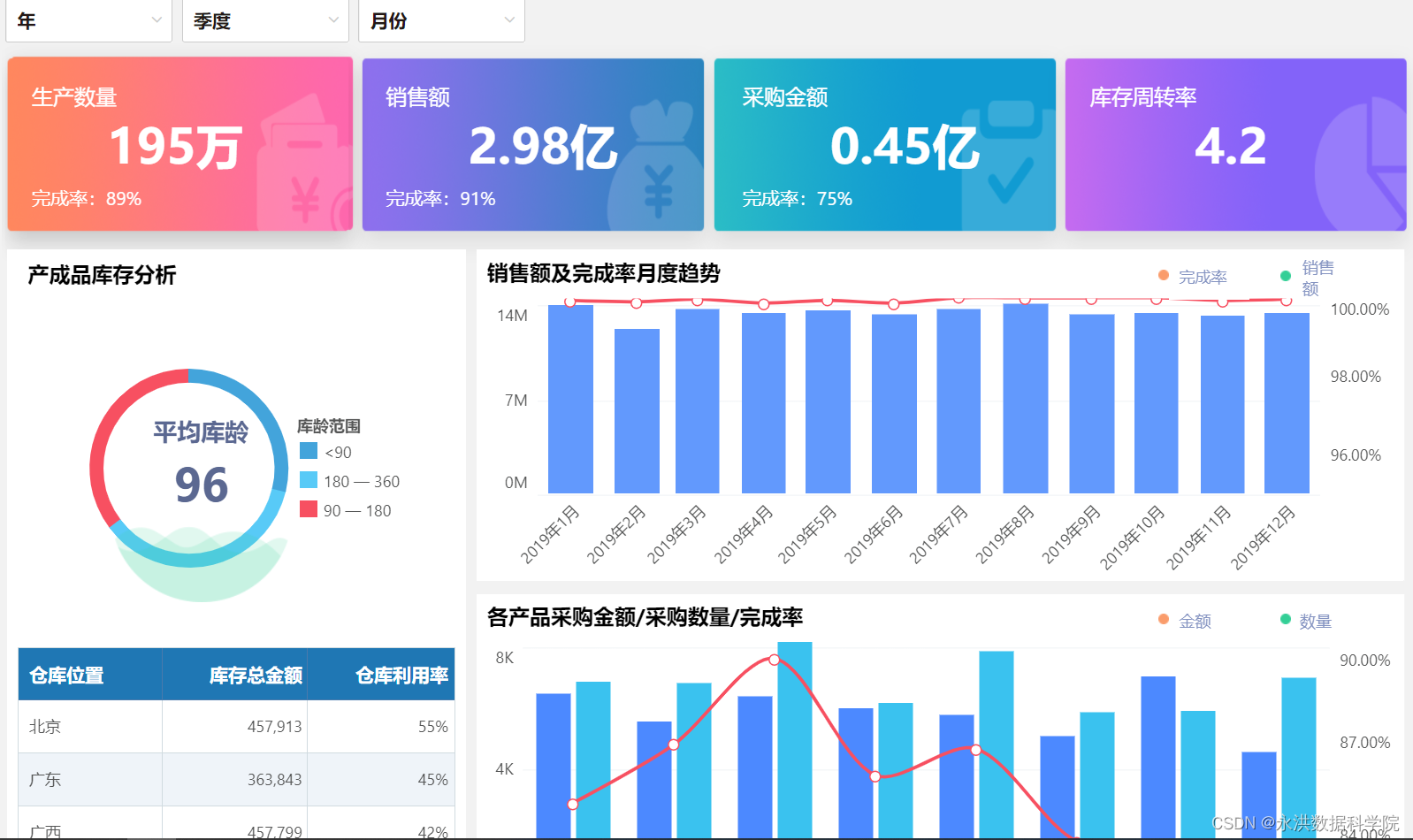Open the 月份 filter dropdown

pyautogui.click(x=441, y=20)
